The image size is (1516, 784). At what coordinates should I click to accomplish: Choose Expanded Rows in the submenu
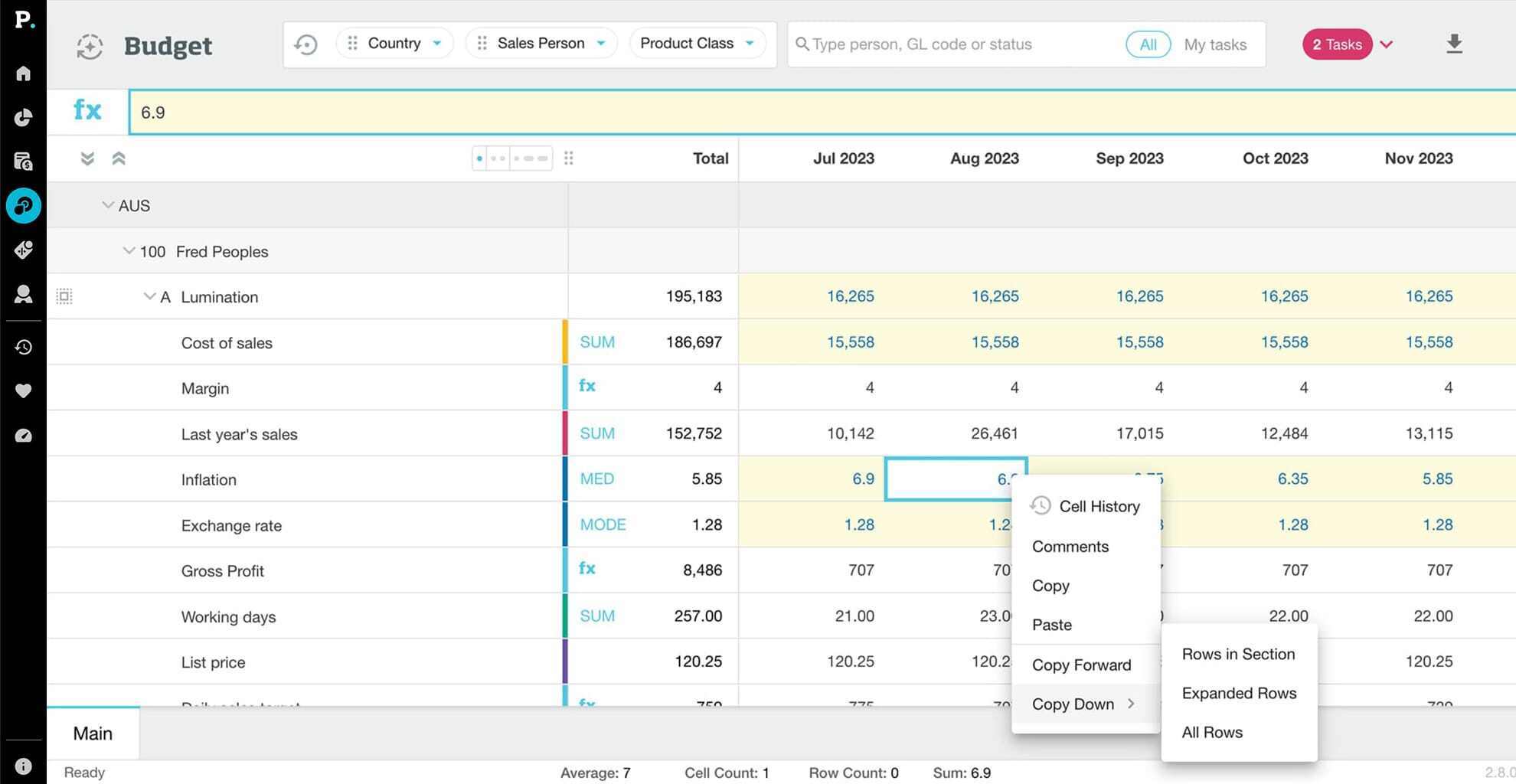(x=1239, y=693)
